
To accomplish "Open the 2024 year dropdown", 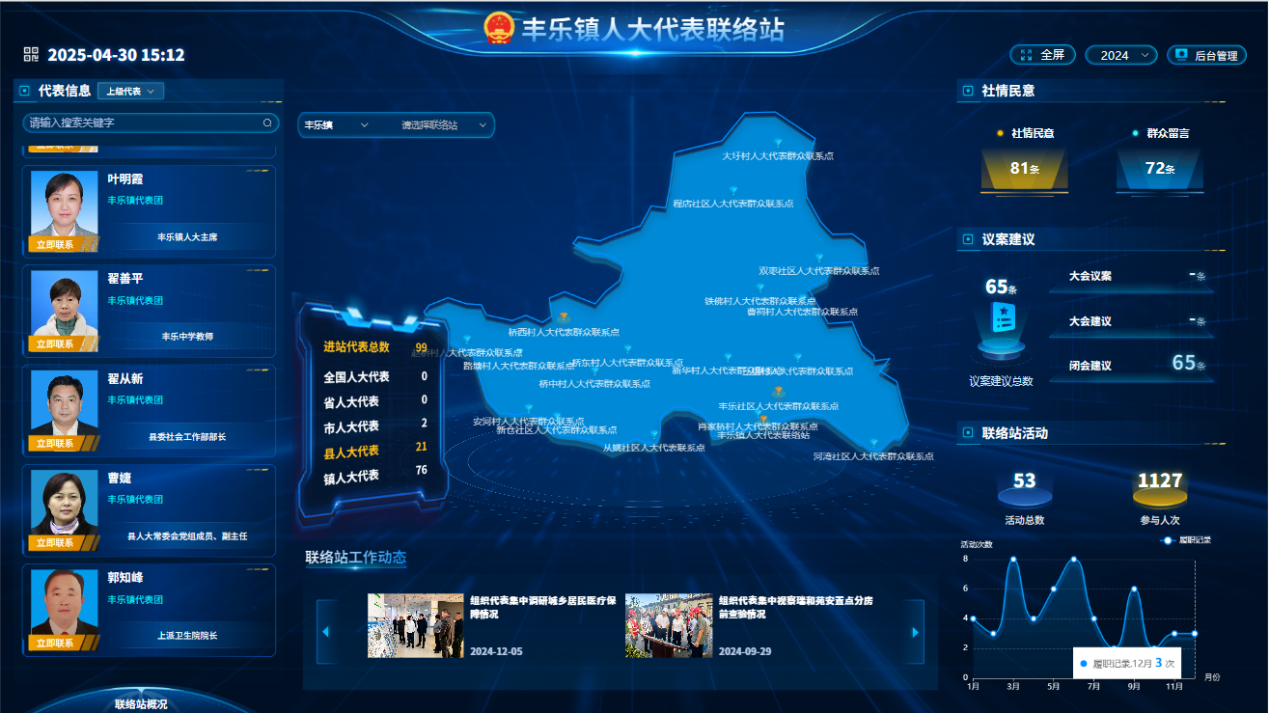I will [1121, 55].
